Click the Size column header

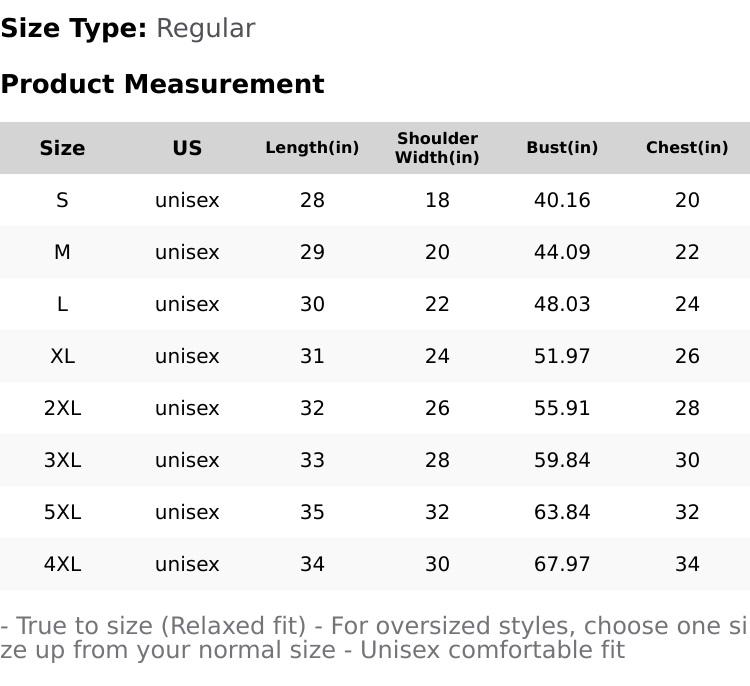click(62, 148)
